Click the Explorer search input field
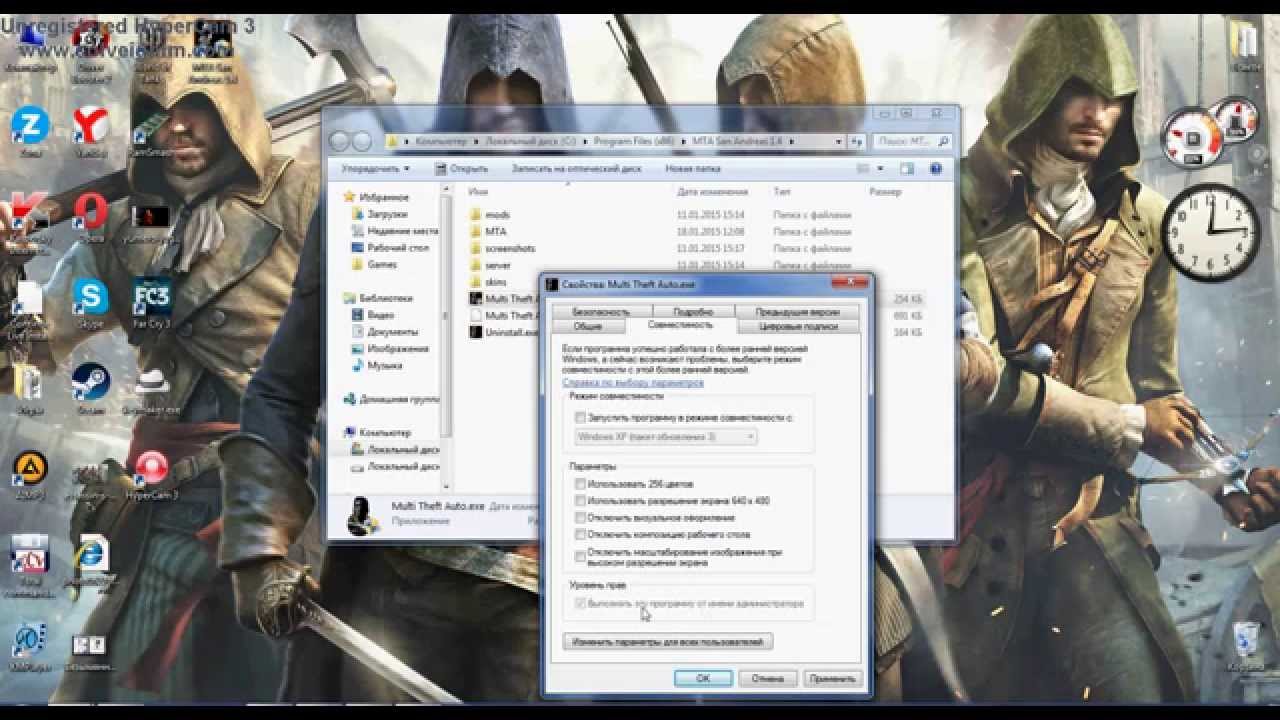 tap(911, 141)
